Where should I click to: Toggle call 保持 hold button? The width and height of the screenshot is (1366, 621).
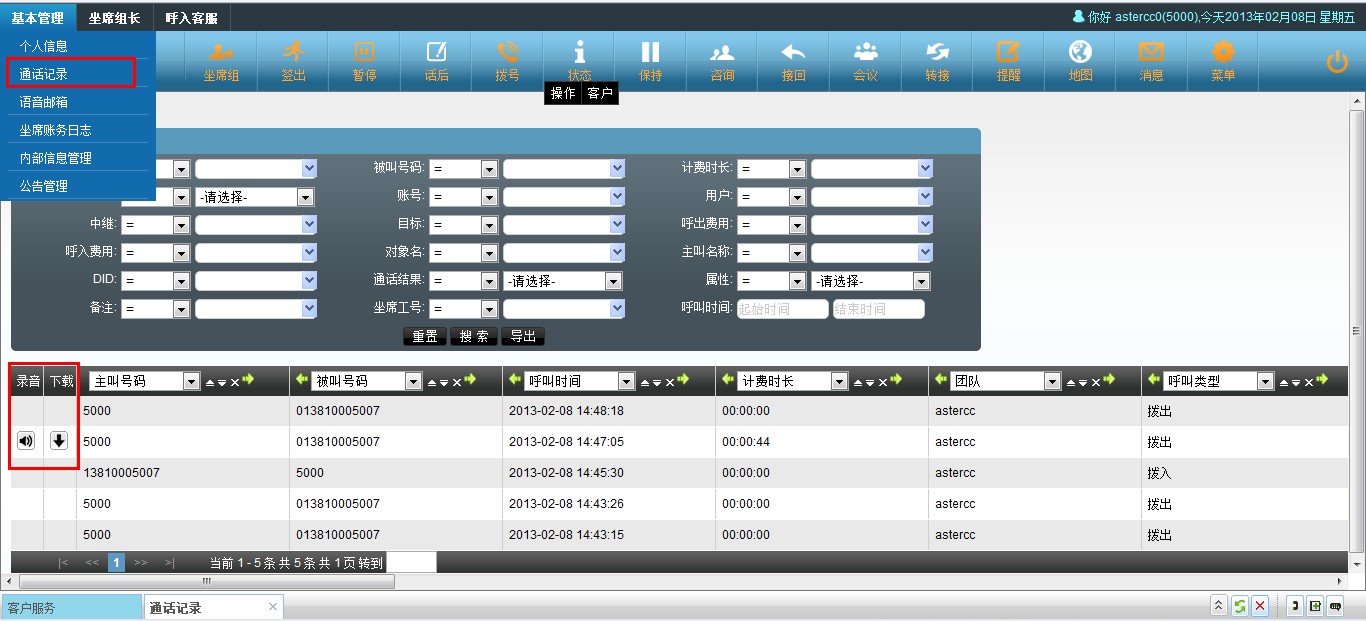click(650, 61)
